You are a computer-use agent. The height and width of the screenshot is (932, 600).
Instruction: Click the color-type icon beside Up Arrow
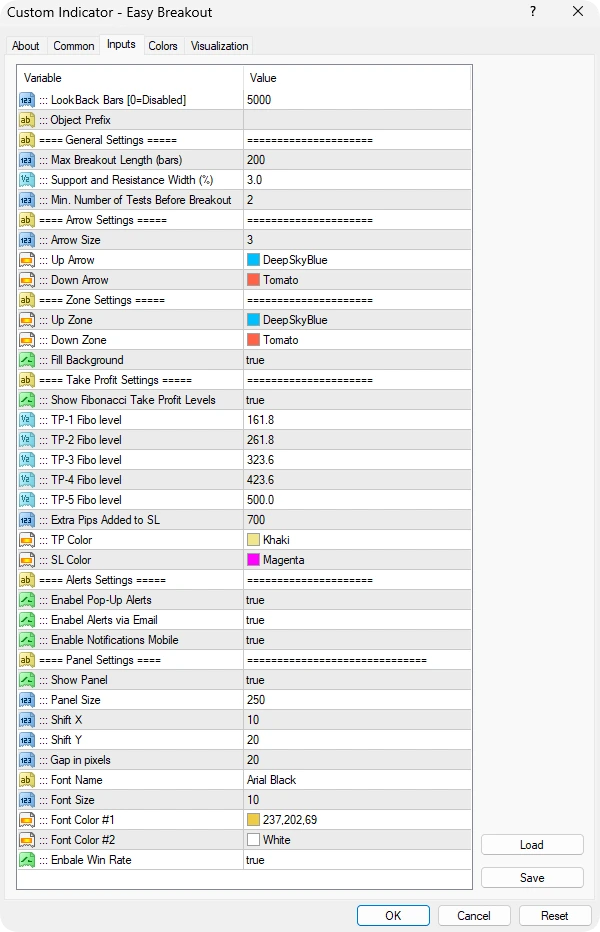[x=27, y=260]
